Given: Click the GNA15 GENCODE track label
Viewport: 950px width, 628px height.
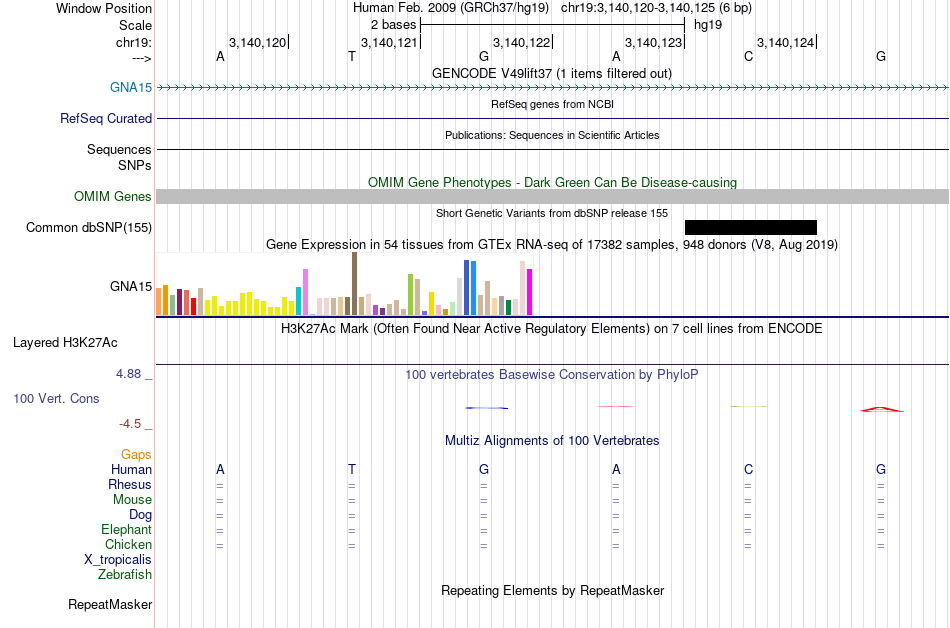Looking at the screenshot, I should [x=131, y=87].
